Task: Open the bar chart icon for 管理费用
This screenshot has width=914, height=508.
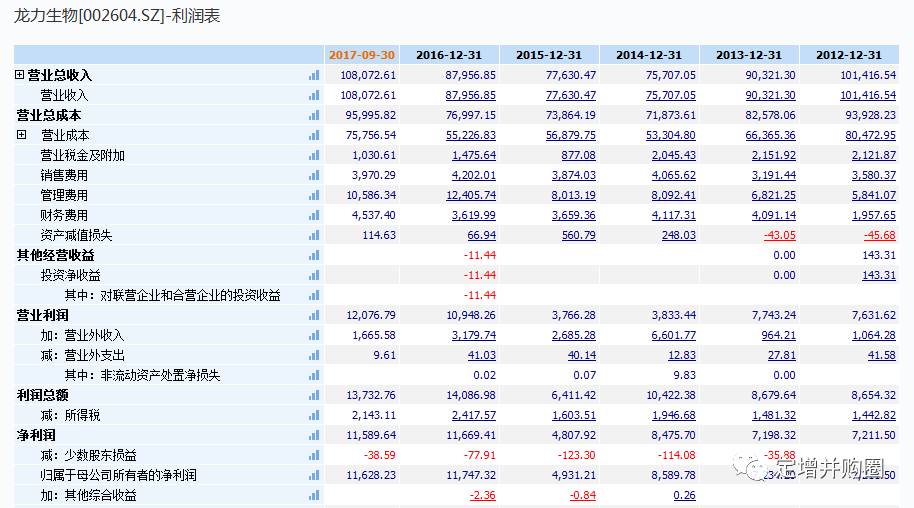Action: pos(314,195)
